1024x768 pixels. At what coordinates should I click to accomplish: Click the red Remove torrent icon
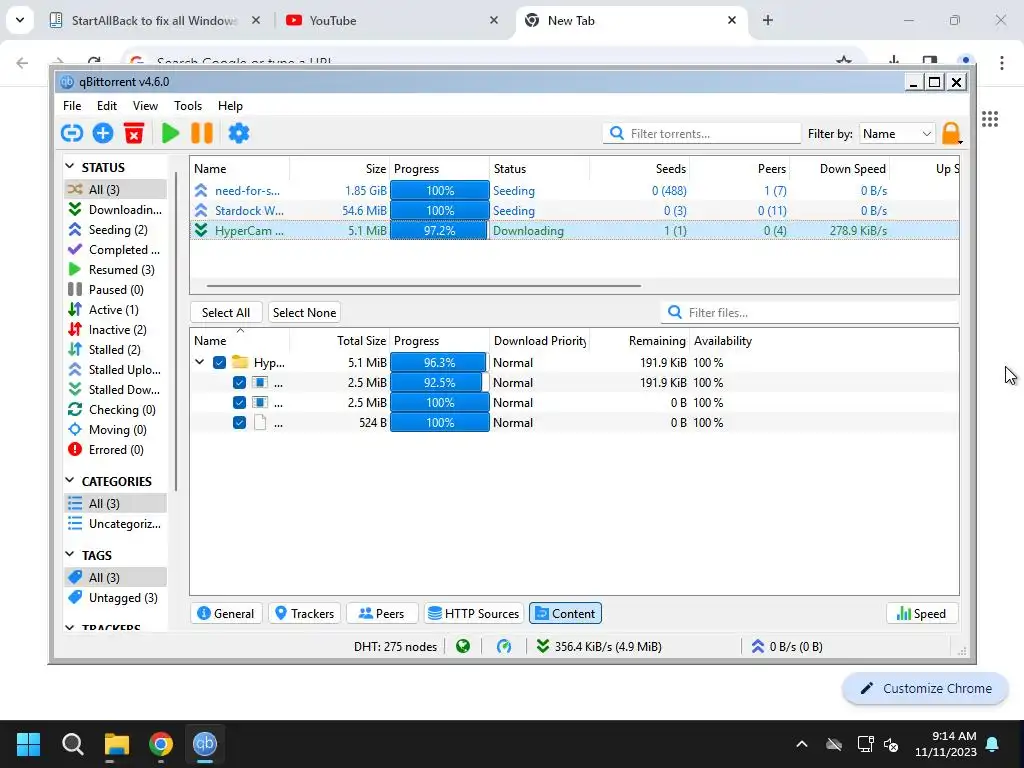[x=134, y=133]
